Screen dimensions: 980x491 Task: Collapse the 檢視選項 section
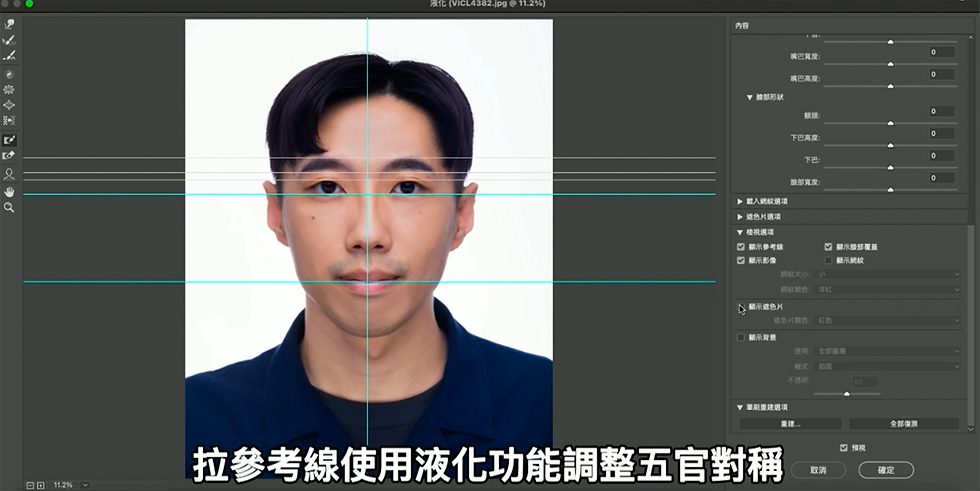(740, 232)
